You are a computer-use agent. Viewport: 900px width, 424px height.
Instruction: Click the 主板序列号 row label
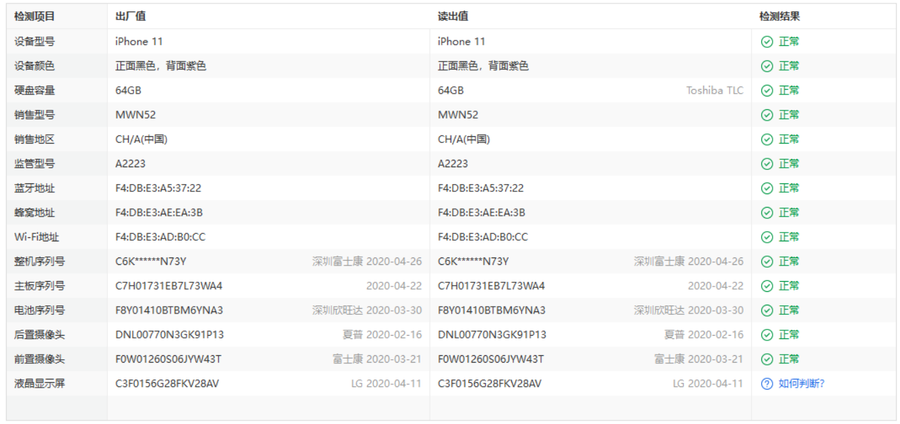(40, 286)
